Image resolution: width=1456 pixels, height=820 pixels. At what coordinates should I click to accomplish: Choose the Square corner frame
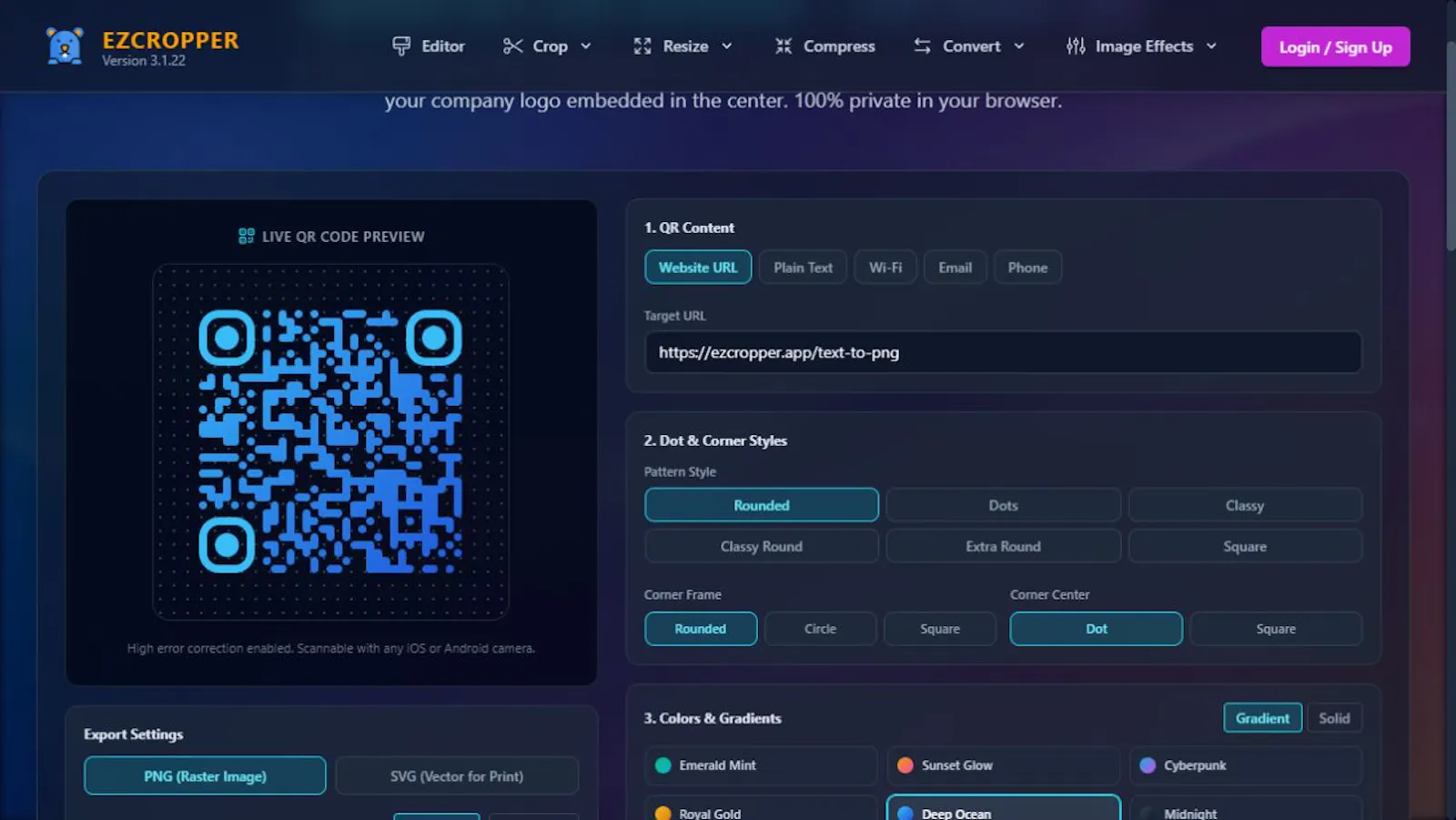point(940,629)
